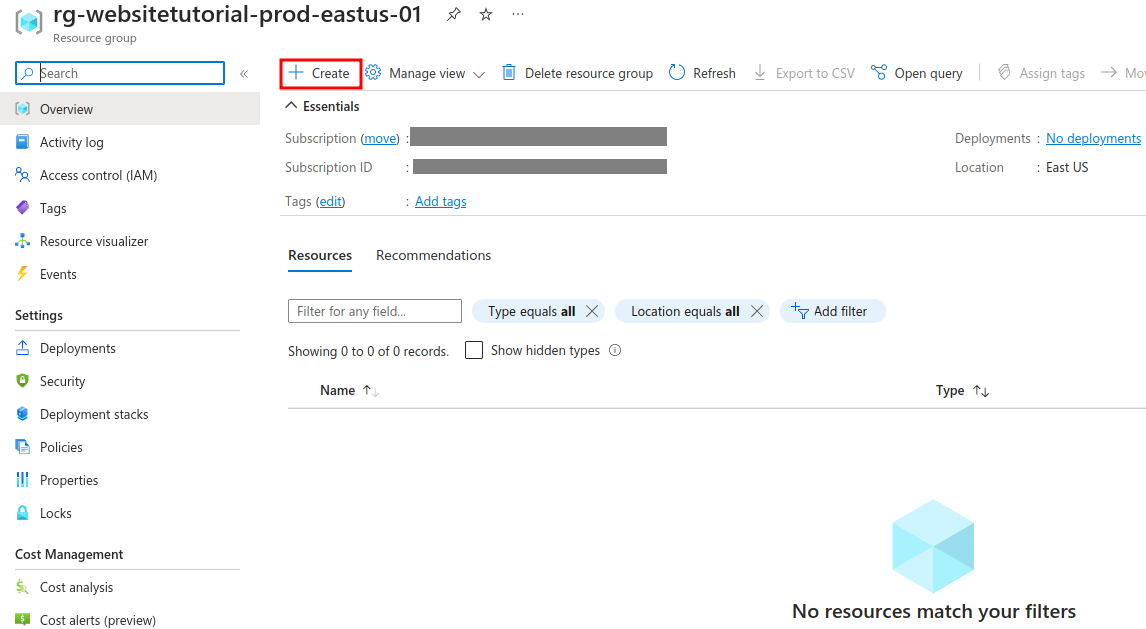This screenshot has width=1146, height=629.
Task: Click the East US location value
Action: pyautogui.click(x=1067, y=168)
